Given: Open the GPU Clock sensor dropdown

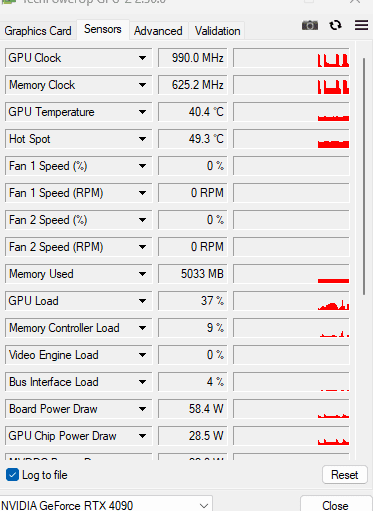Looking at the screenshot, I should (x=142, y=58).
